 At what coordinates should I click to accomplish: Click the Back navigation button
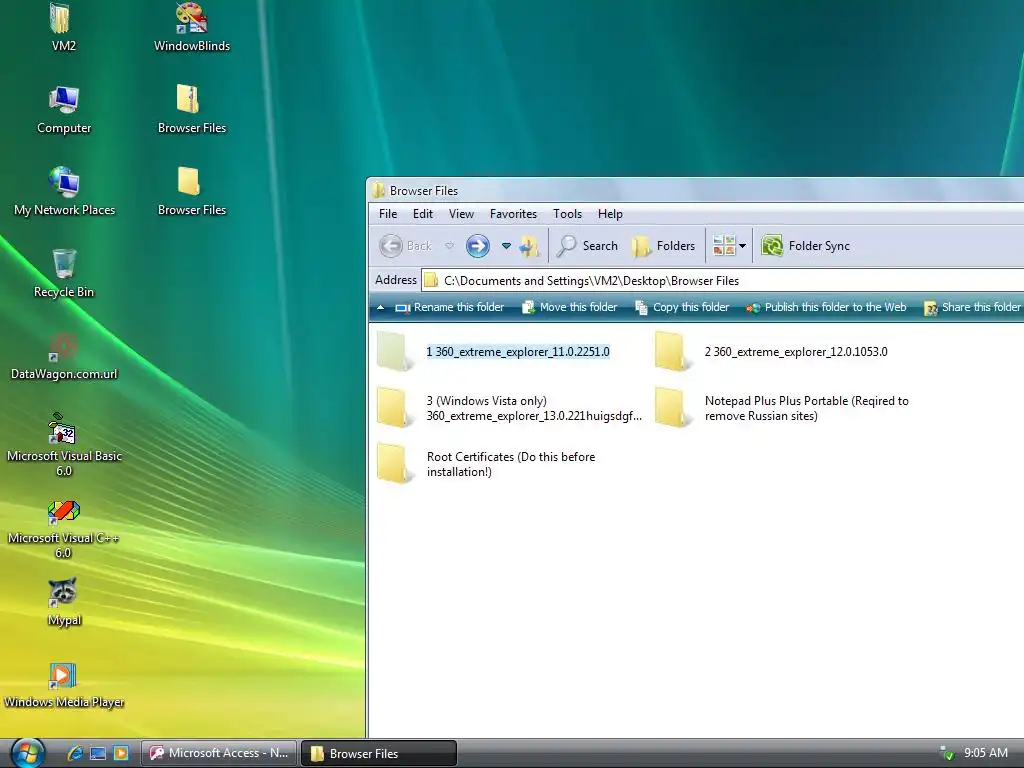(x=405, y=246)
